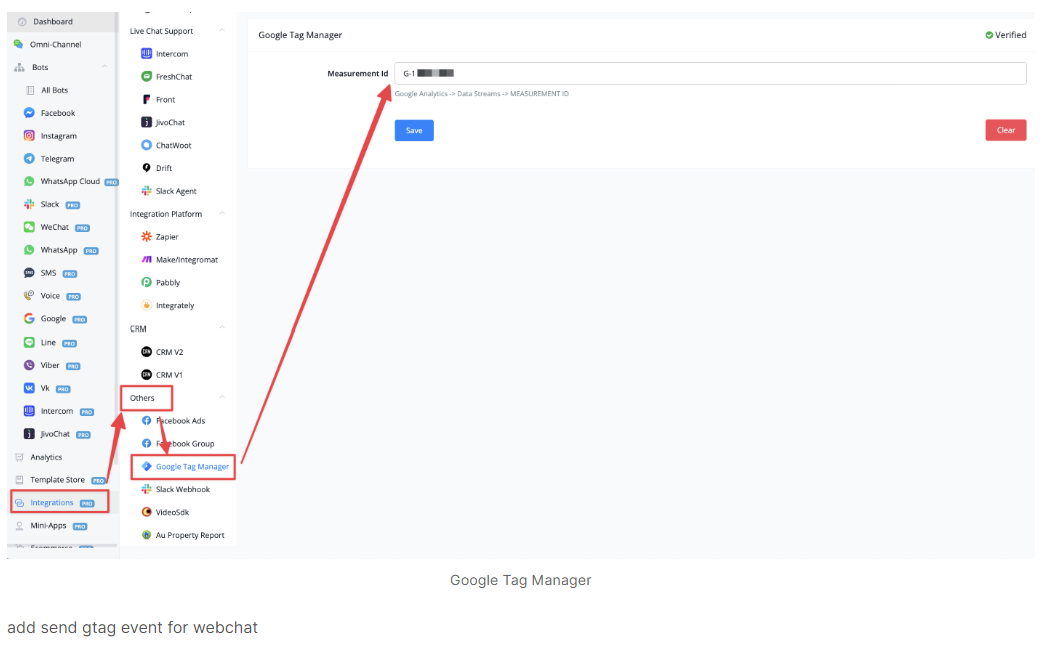The height and width of the screenshot is (660, 1040).
Task: Collapse the Integration Platform section
Action: coord(222,214)
